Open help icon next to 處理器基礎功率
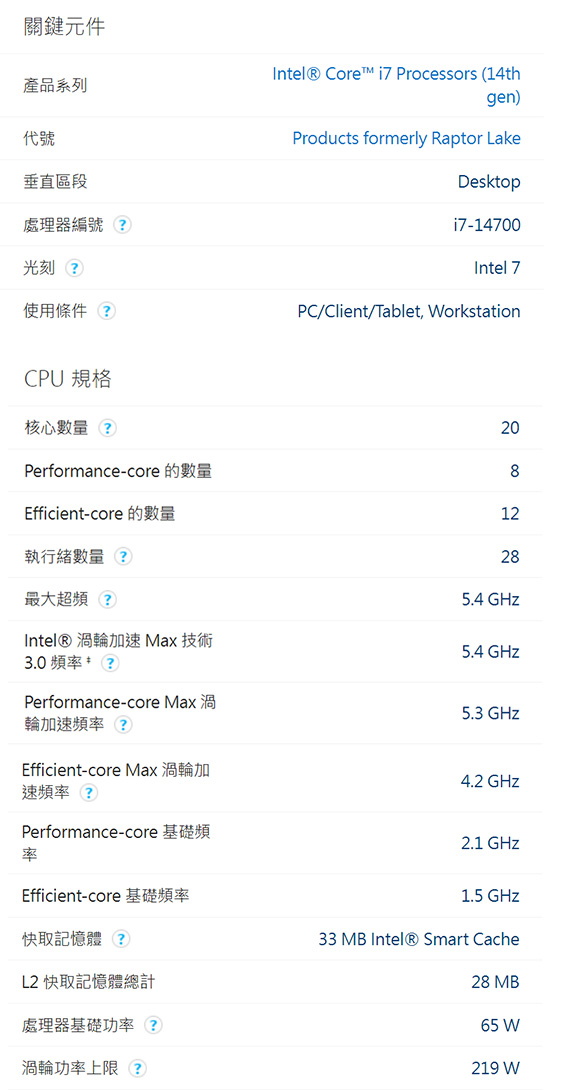 153,1025
